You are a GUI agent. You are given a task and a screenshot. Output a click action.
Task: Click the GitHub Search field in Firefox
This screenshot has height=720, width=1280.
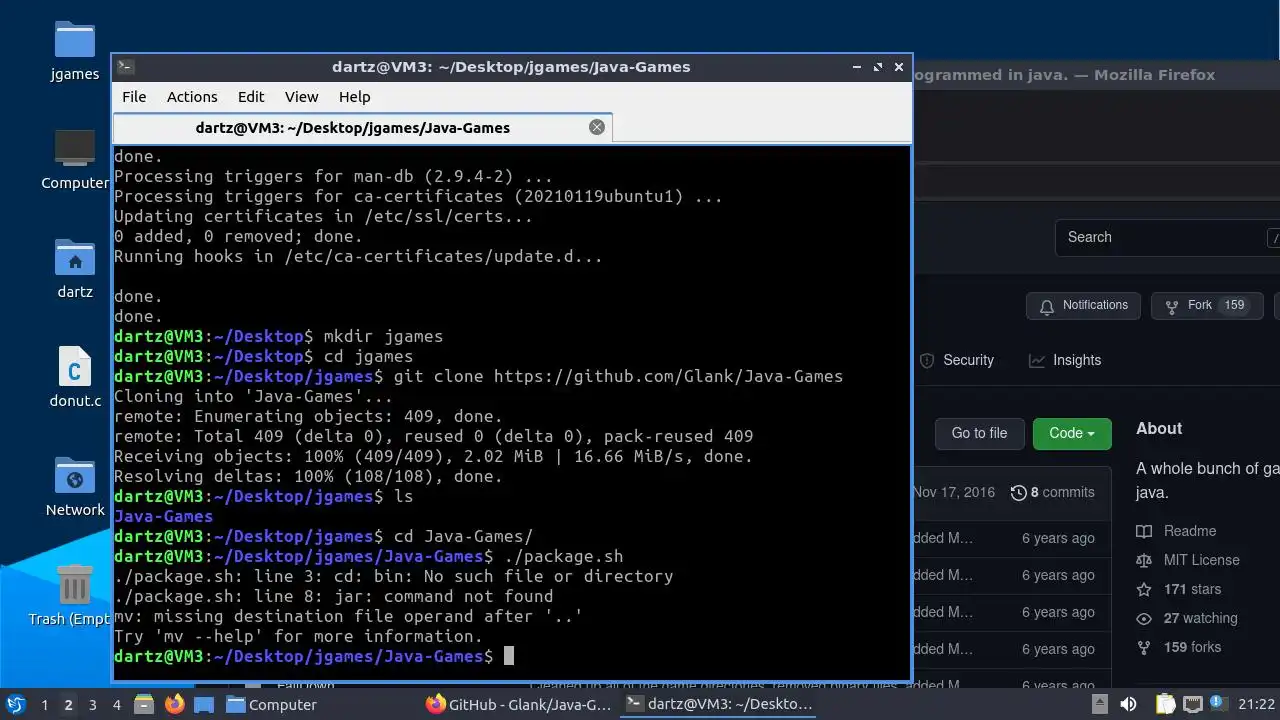coord(1167,238)
